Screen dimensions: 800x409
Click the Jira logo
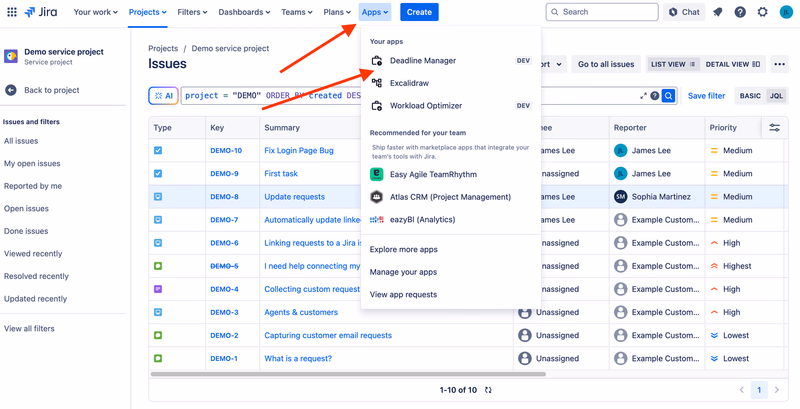pos(41,12)
